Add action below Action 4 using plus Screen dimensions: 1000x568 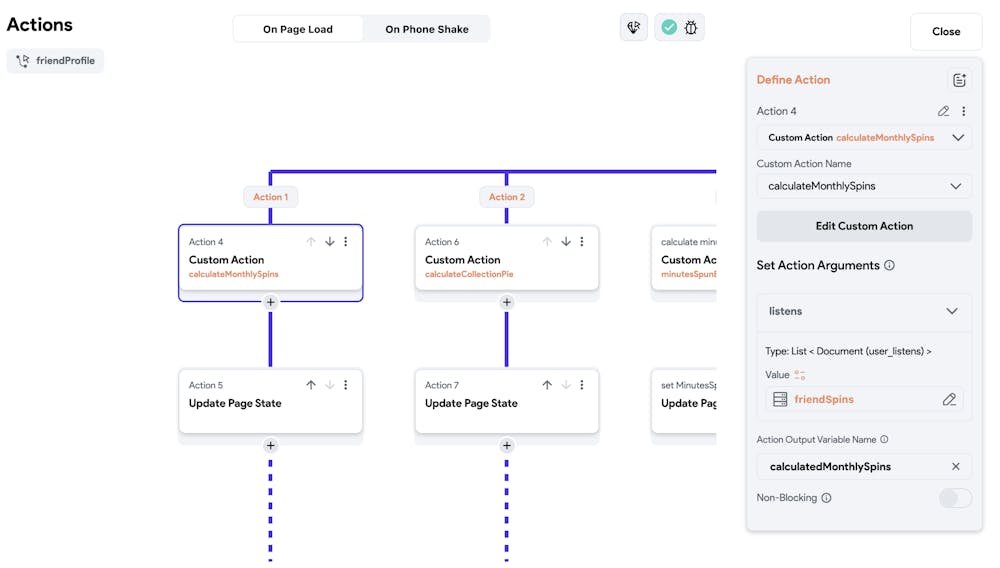coord(270,302)
